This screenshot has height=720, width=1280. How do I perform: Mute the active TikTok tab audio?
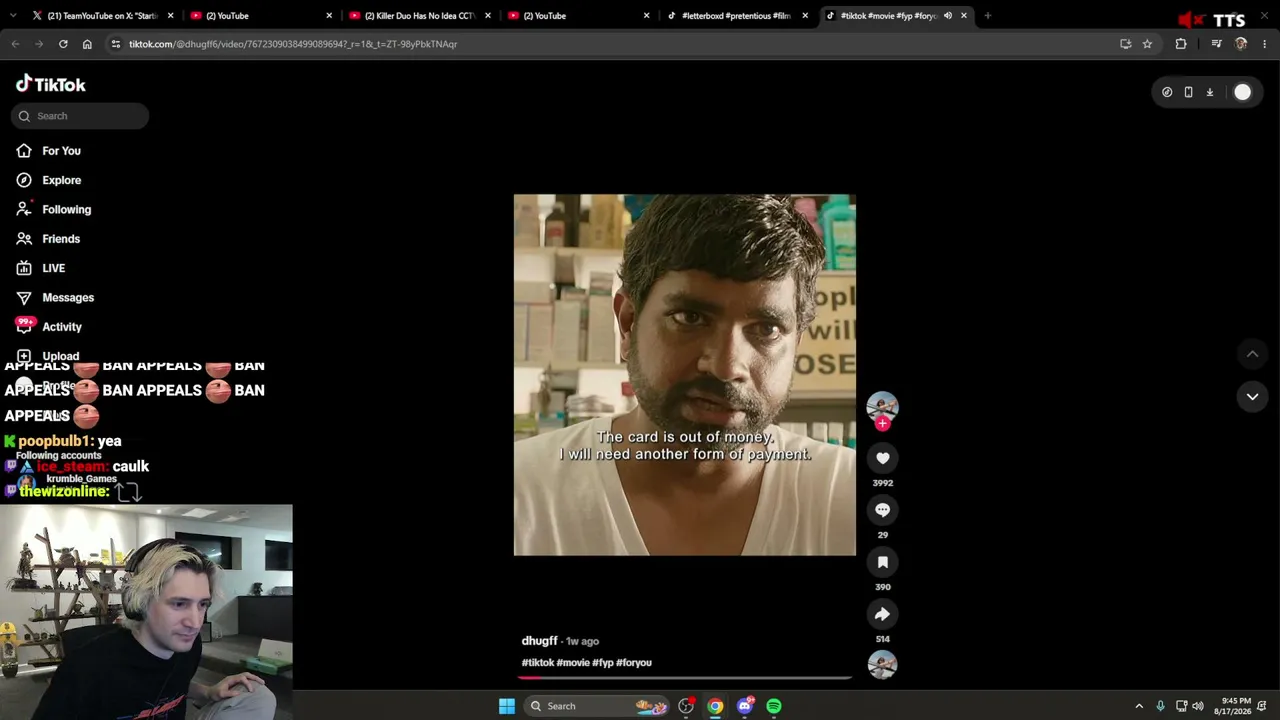point(948,16)
